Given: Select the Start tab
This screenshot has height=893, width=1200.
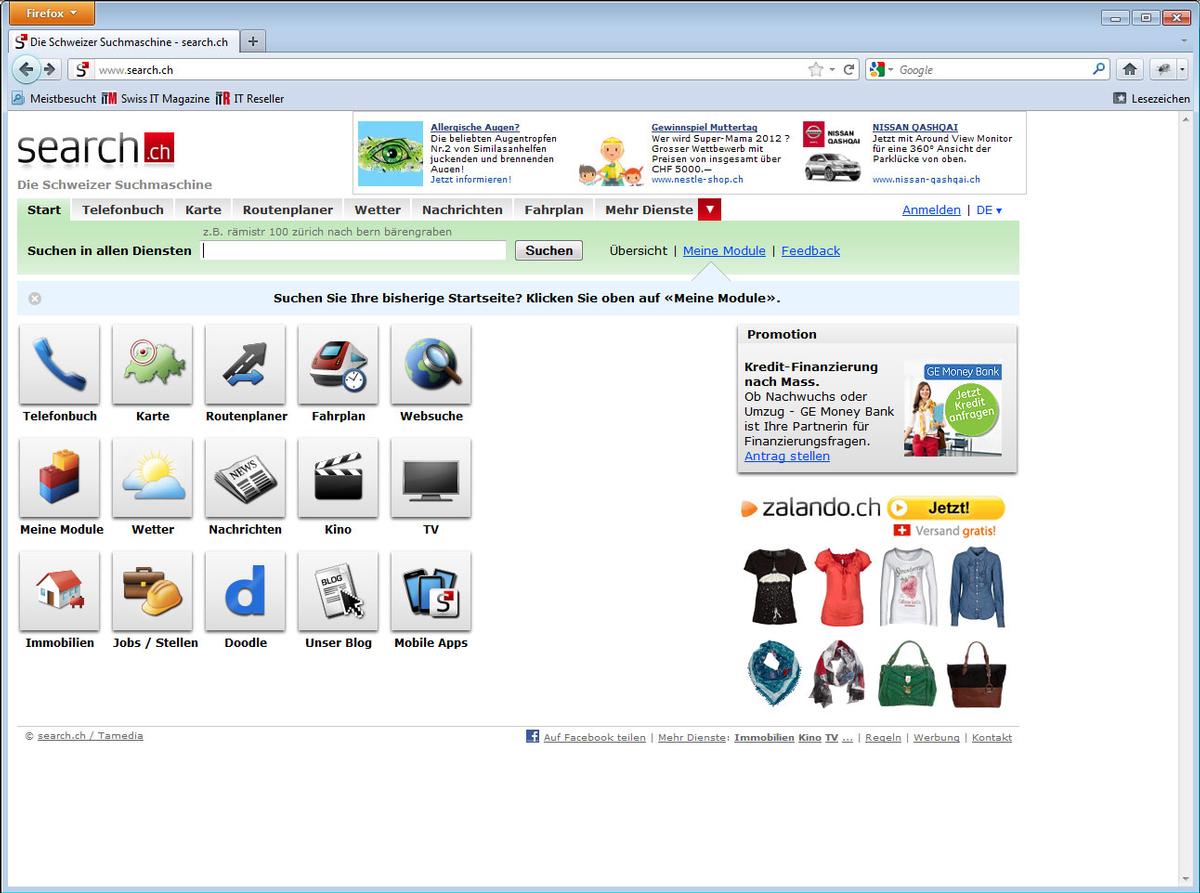Looking at the screenshot, I should pos(44,210).
